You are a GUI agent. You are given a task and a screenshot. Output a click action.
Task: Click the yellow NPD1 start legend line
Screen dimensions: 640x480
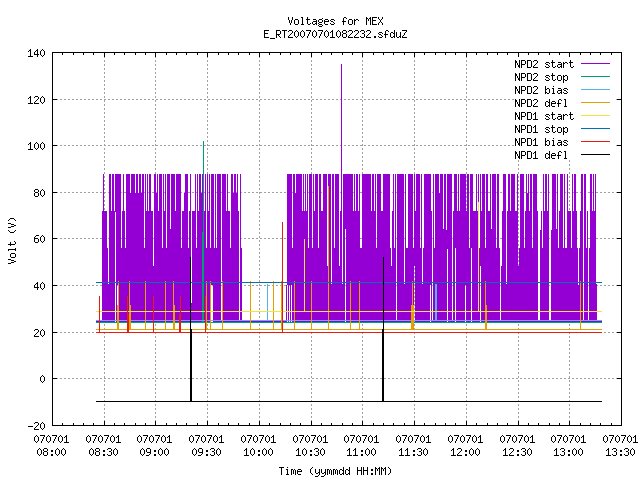coord(596,116)
